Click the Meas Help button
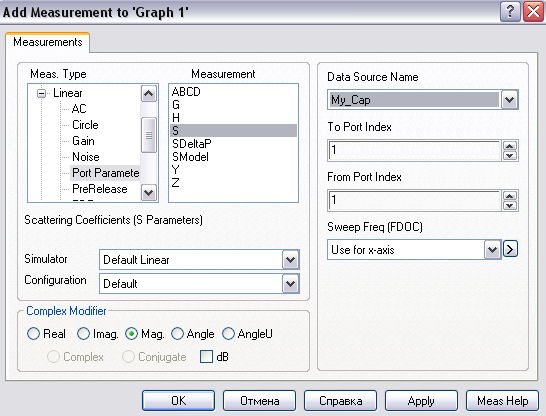Screen dimensions: 546x416 click(502, 401)
